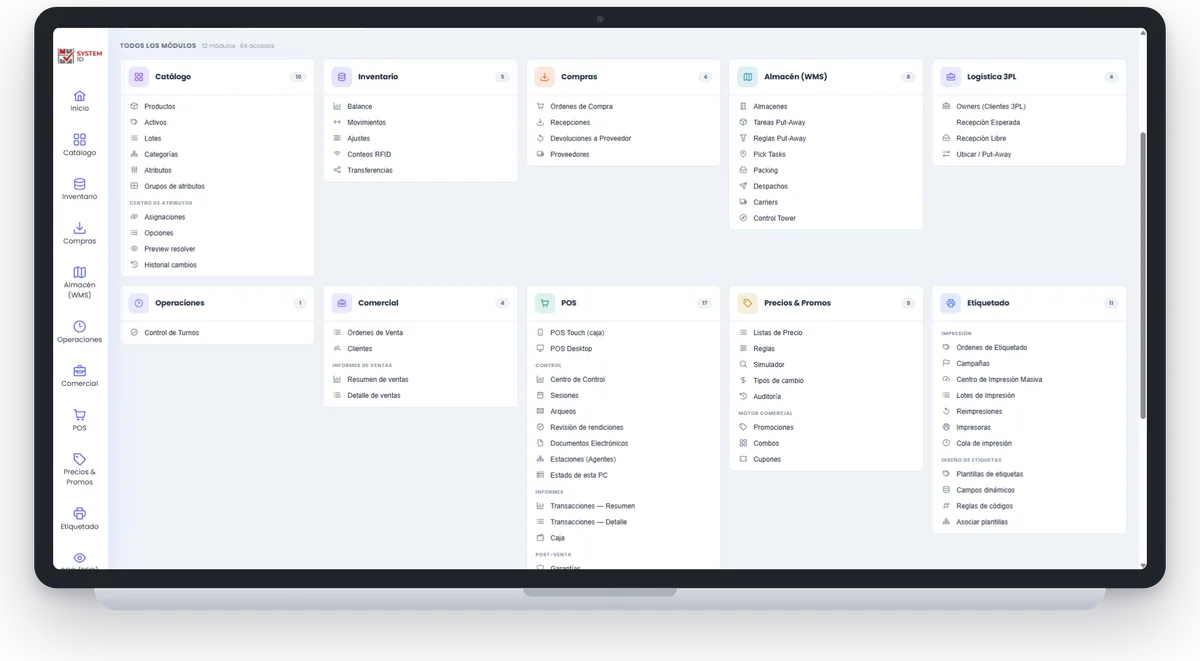This screenshot has height=661, width=1200.
Task: Open Inventario in the left sidebar
Action: (x=79, y=189)
